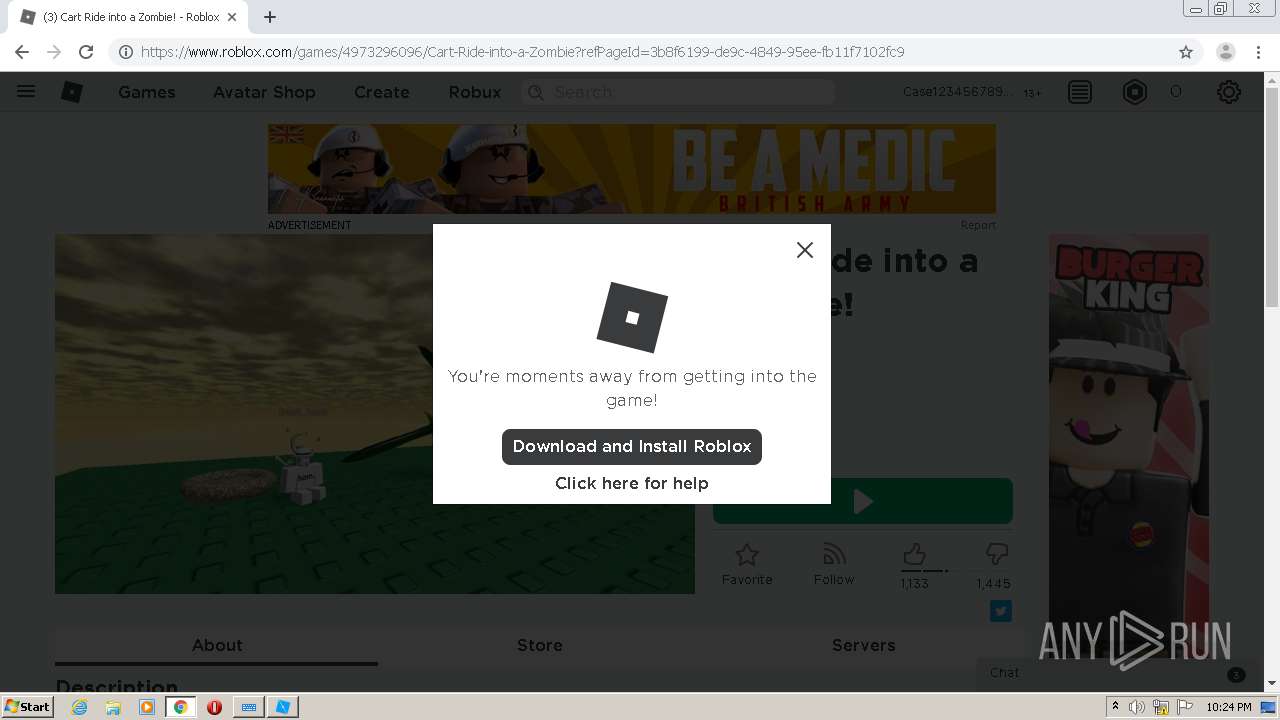This screenshot has width=1280, height=720.
Task: Dislike the game with thumbs down
Action: pyautogui.click(x=996, y=553)
